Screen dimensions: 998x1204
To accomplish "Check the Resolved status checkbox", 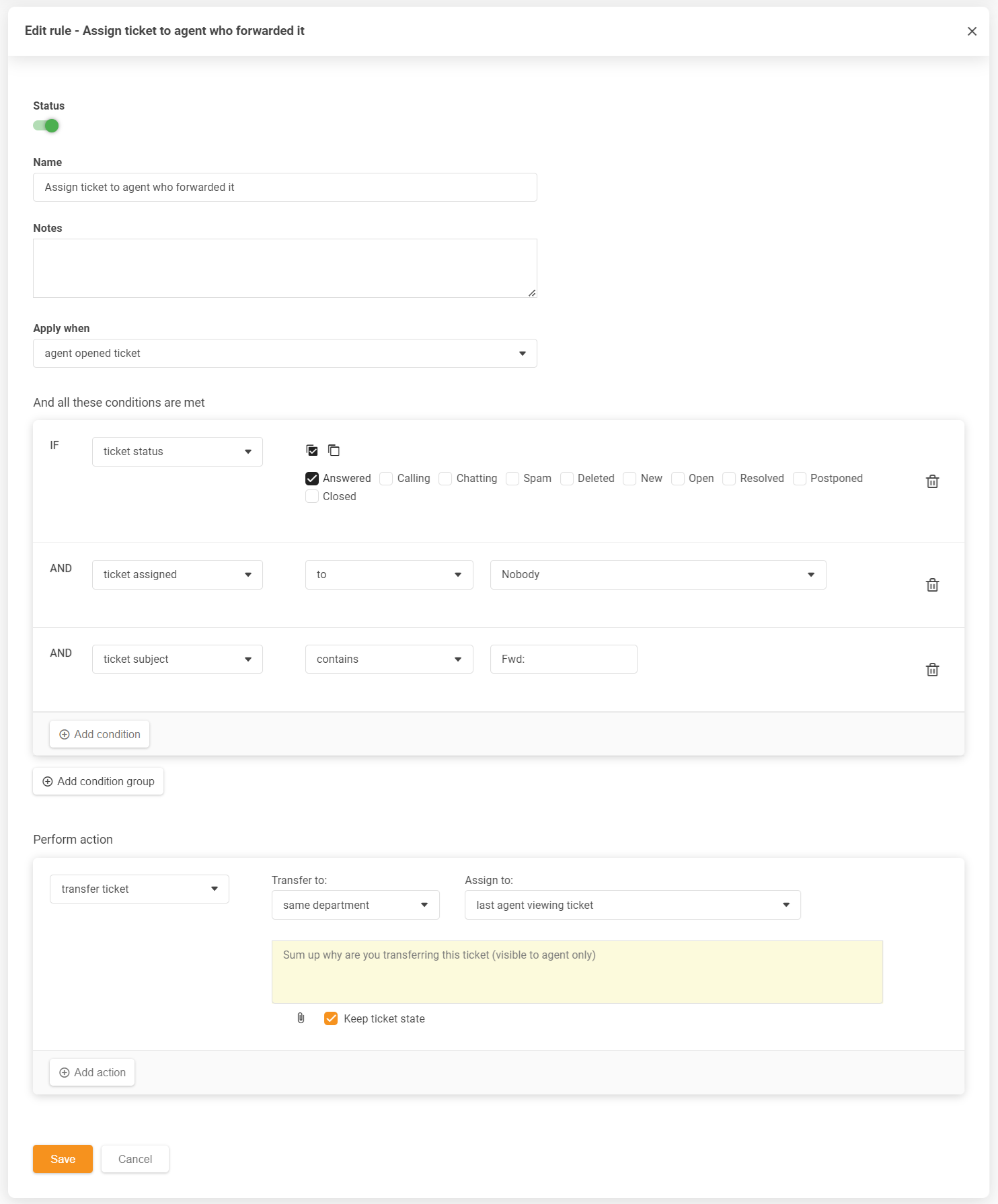I will pos(729,479).
